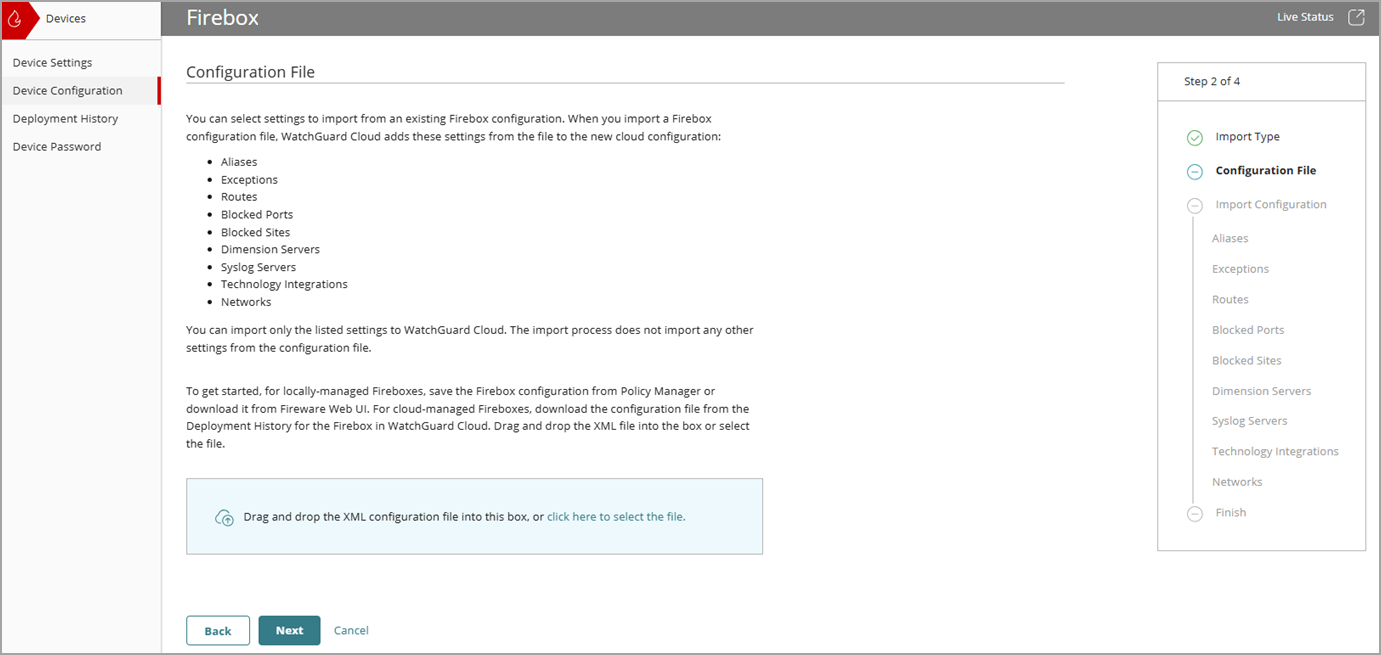Click the upload cloud icon in drop box
Screen dimensions: 1381x655
pos(224,518)
